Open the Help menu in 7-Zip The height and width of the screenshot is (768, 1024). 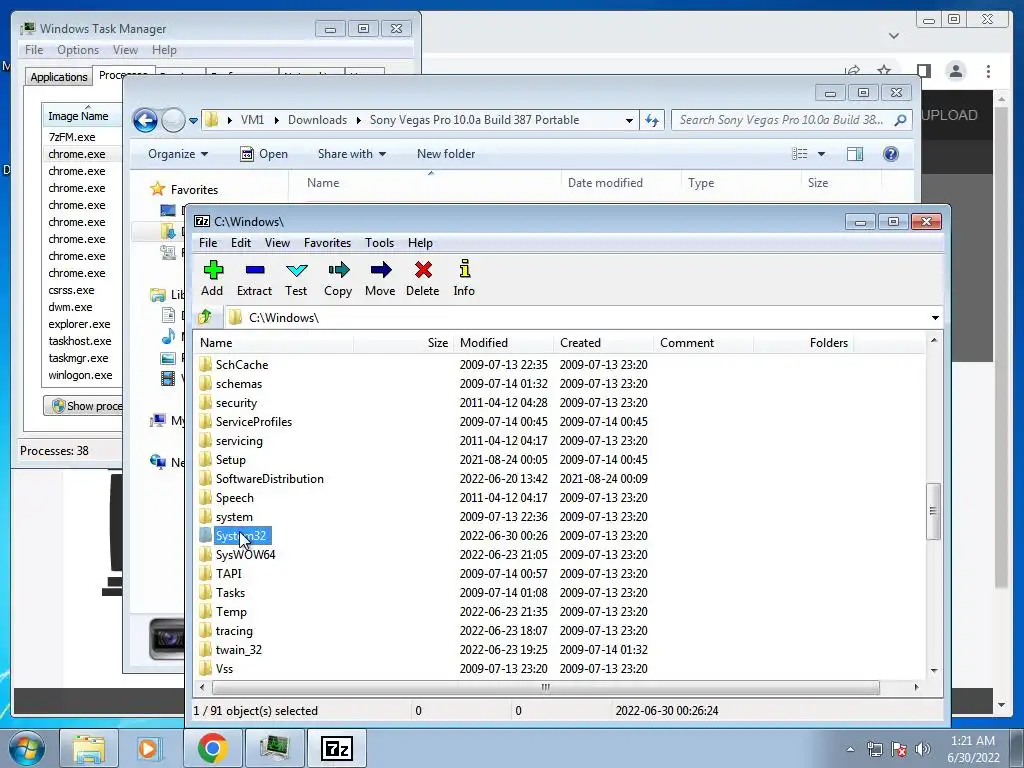click(420, 243)
